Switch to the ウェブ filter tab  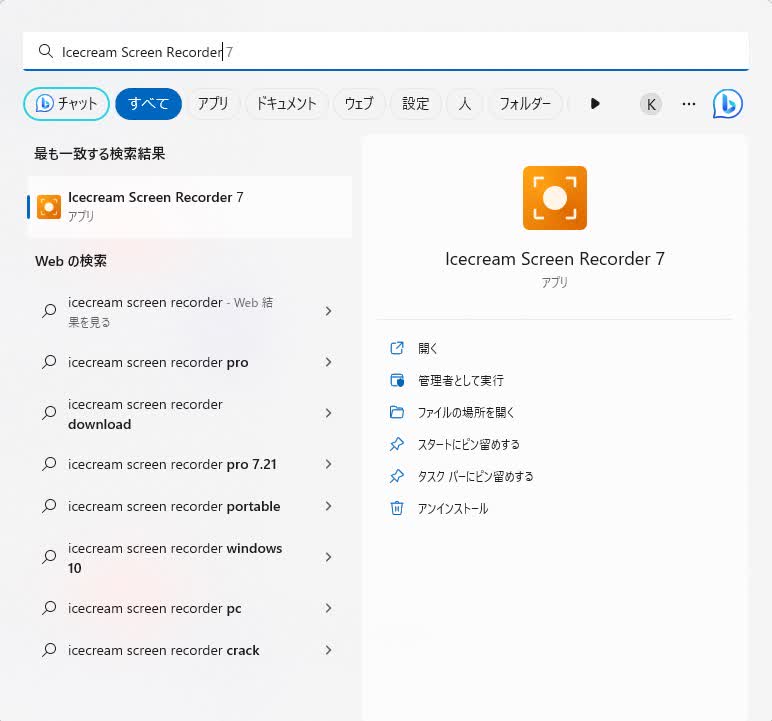coord(359,104)
